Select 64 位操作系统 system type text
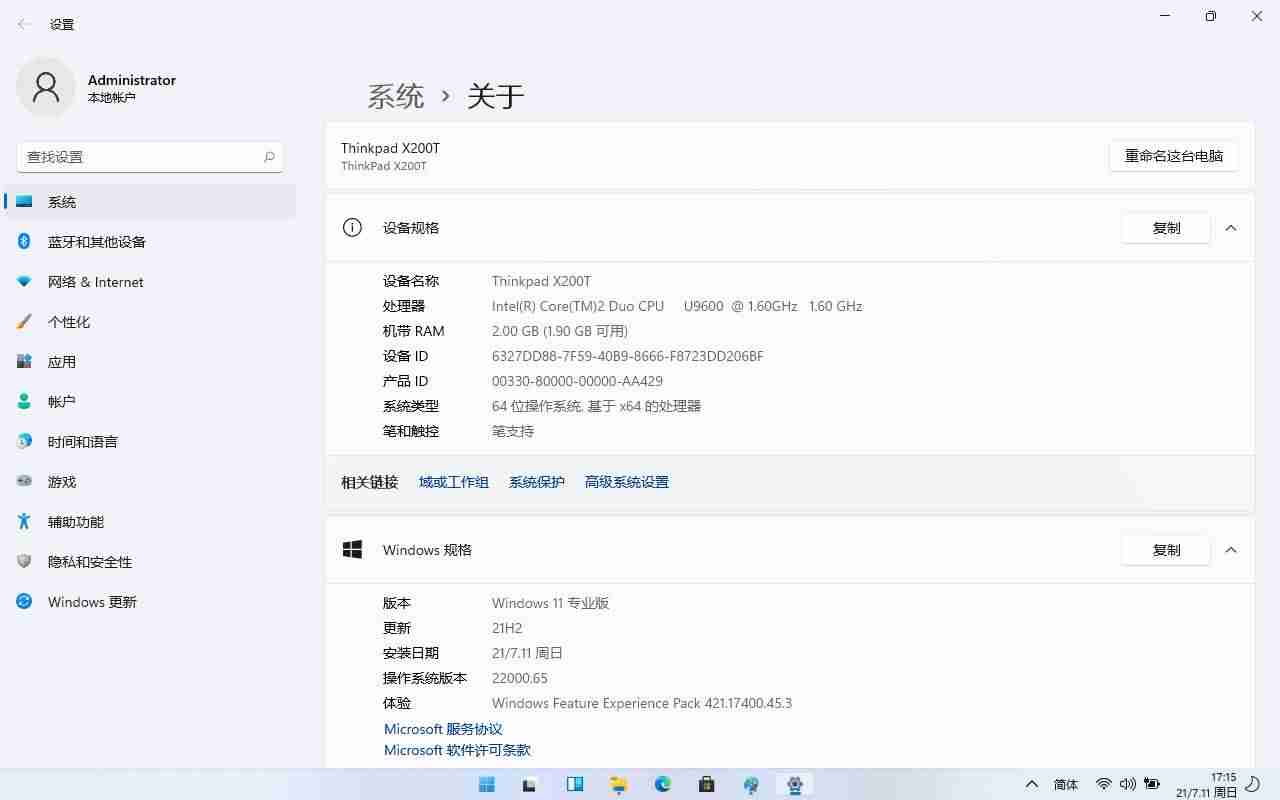The height and width of the screenshot is (800, 1280). coord(596,406)
